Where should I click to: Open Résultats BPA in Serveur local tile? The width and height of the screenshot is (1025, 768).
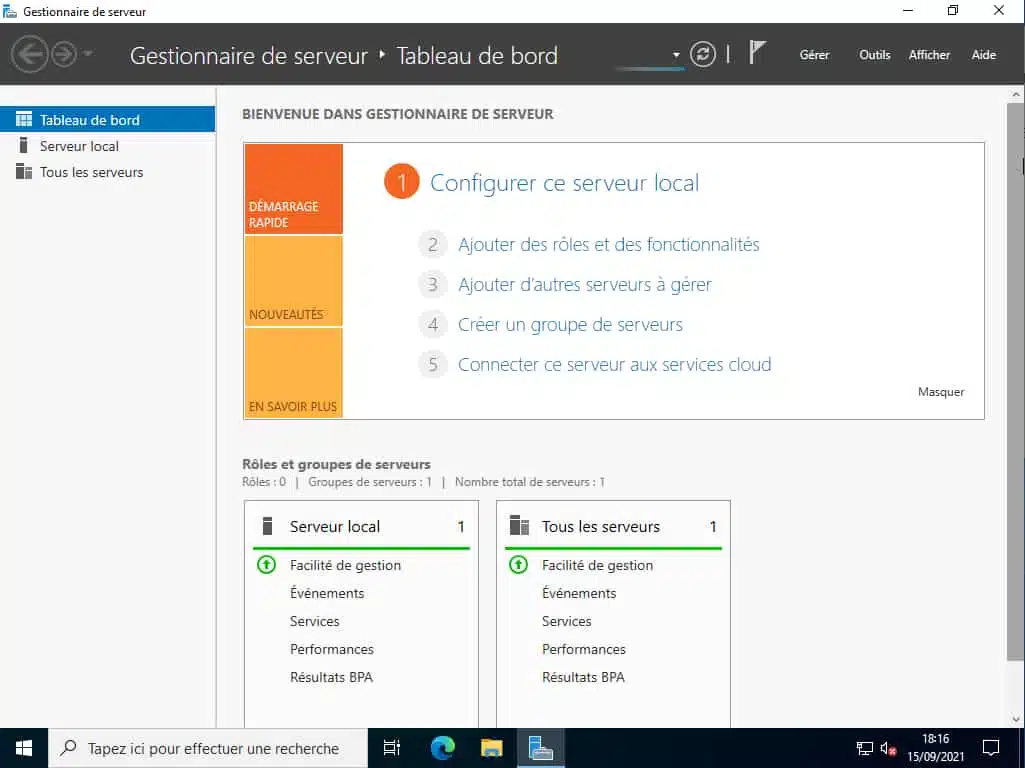pos(331,677)
